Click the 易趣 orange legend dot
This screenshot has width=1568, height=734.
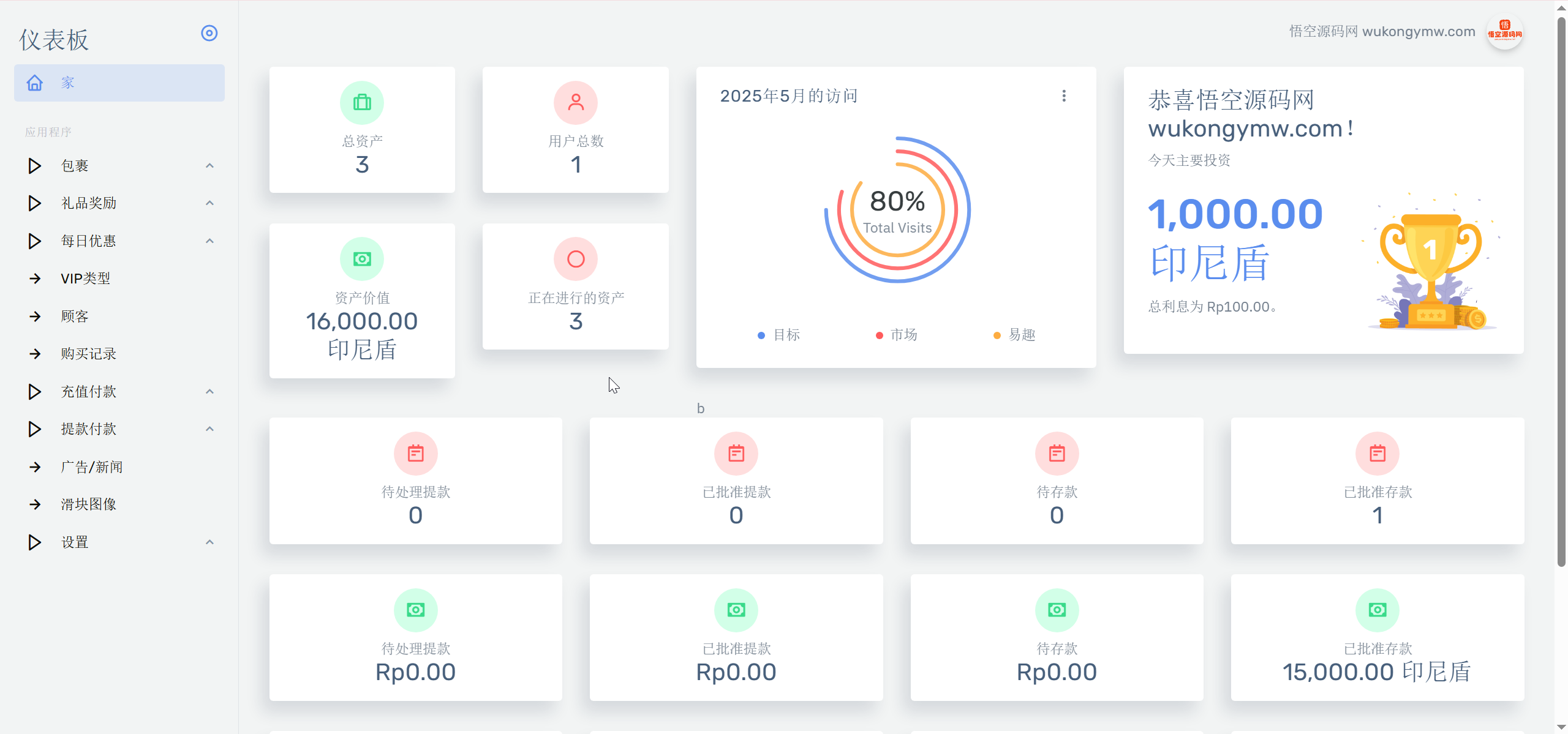click(997, 335)
